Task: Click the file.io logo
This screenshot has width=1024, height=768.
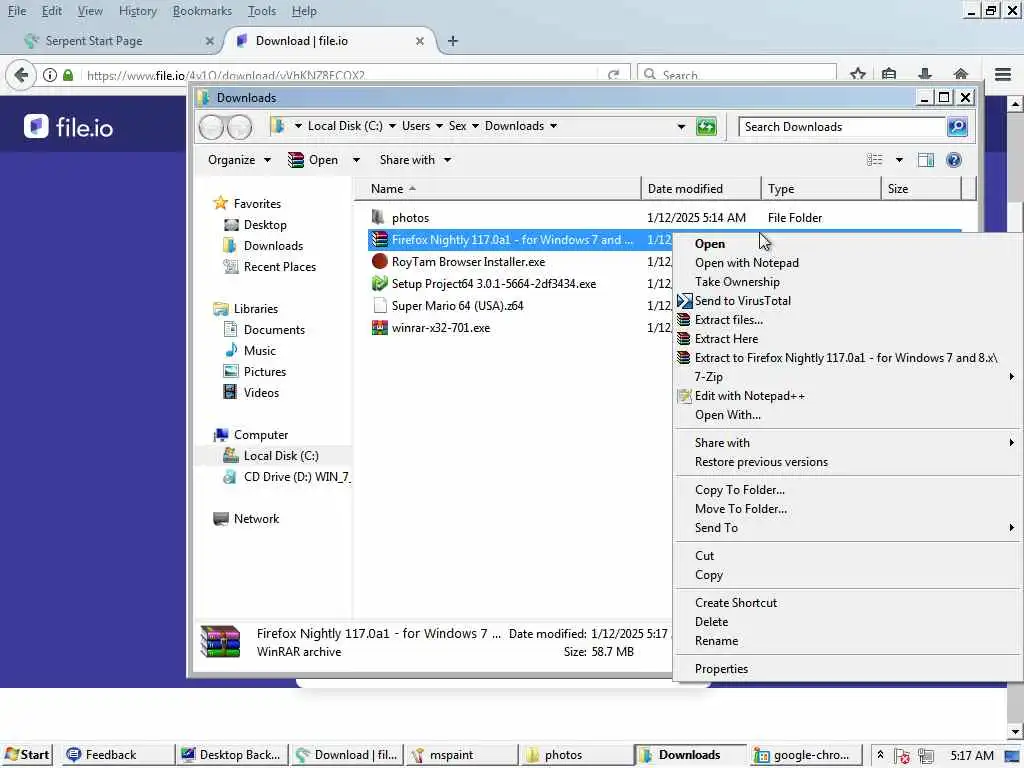Action: [69, 127]
